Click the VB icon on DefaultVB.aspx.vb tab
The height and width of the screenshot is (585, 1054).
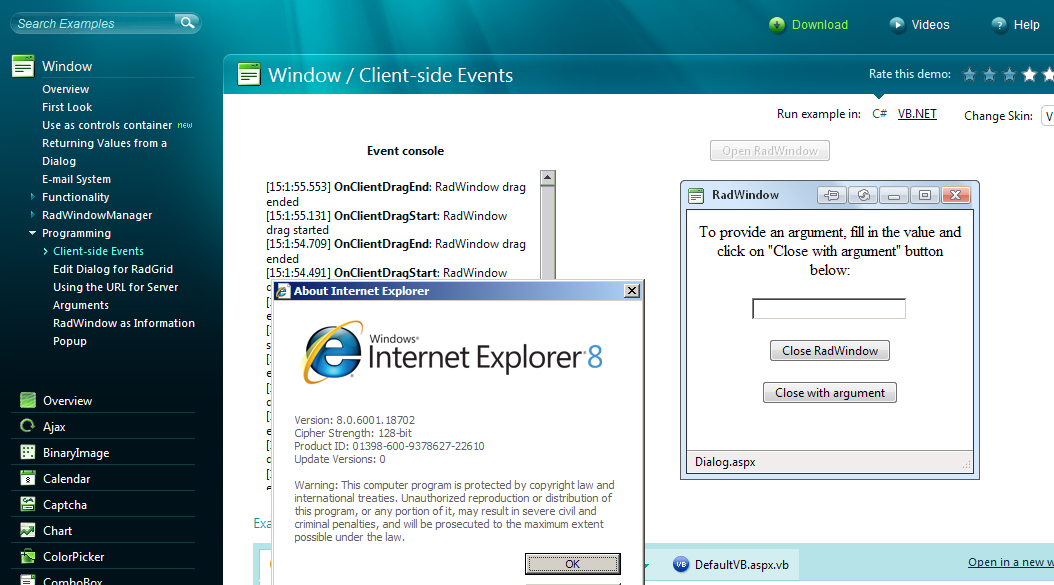point(681,565)
